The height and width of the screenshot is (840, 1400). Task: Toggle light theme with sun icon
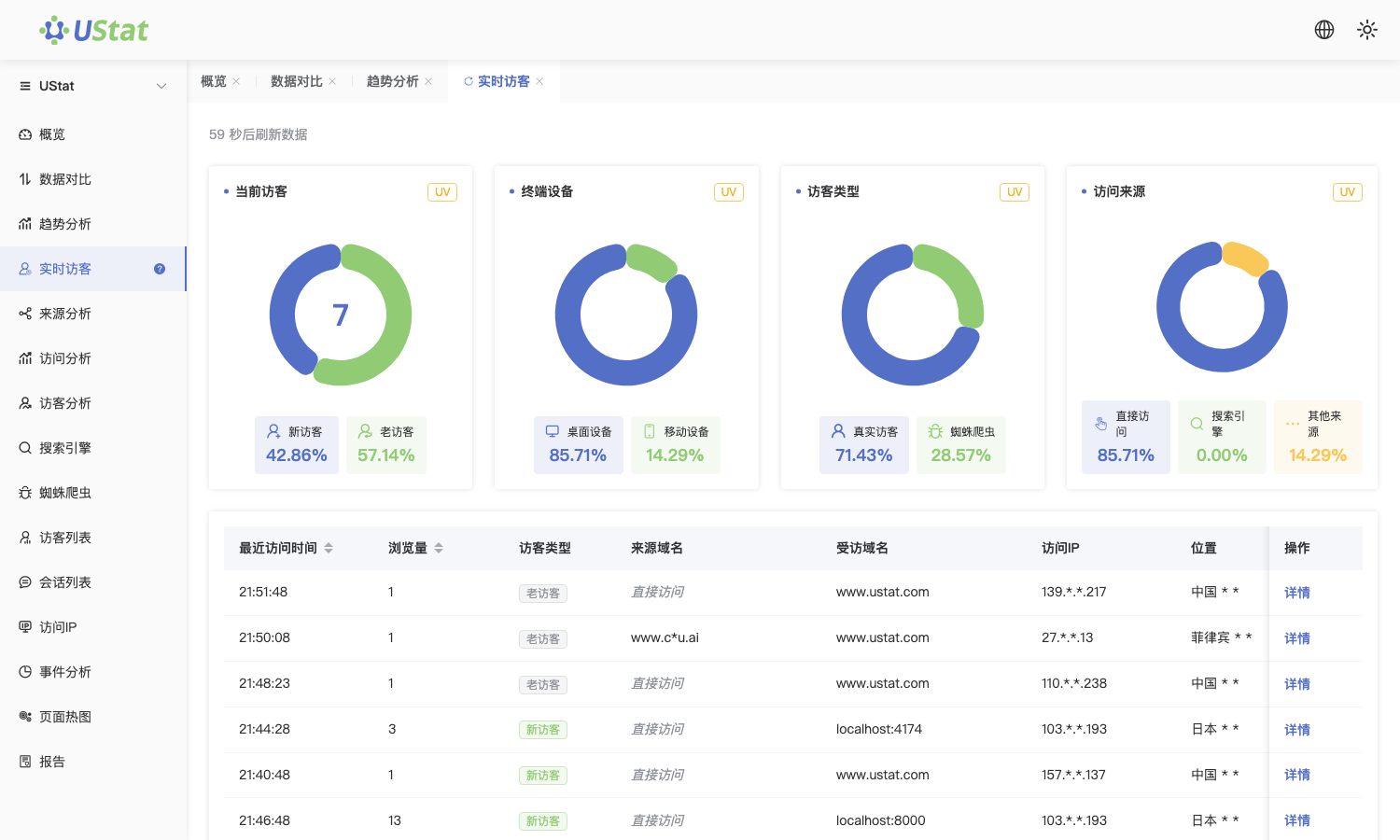(1367, 30)
